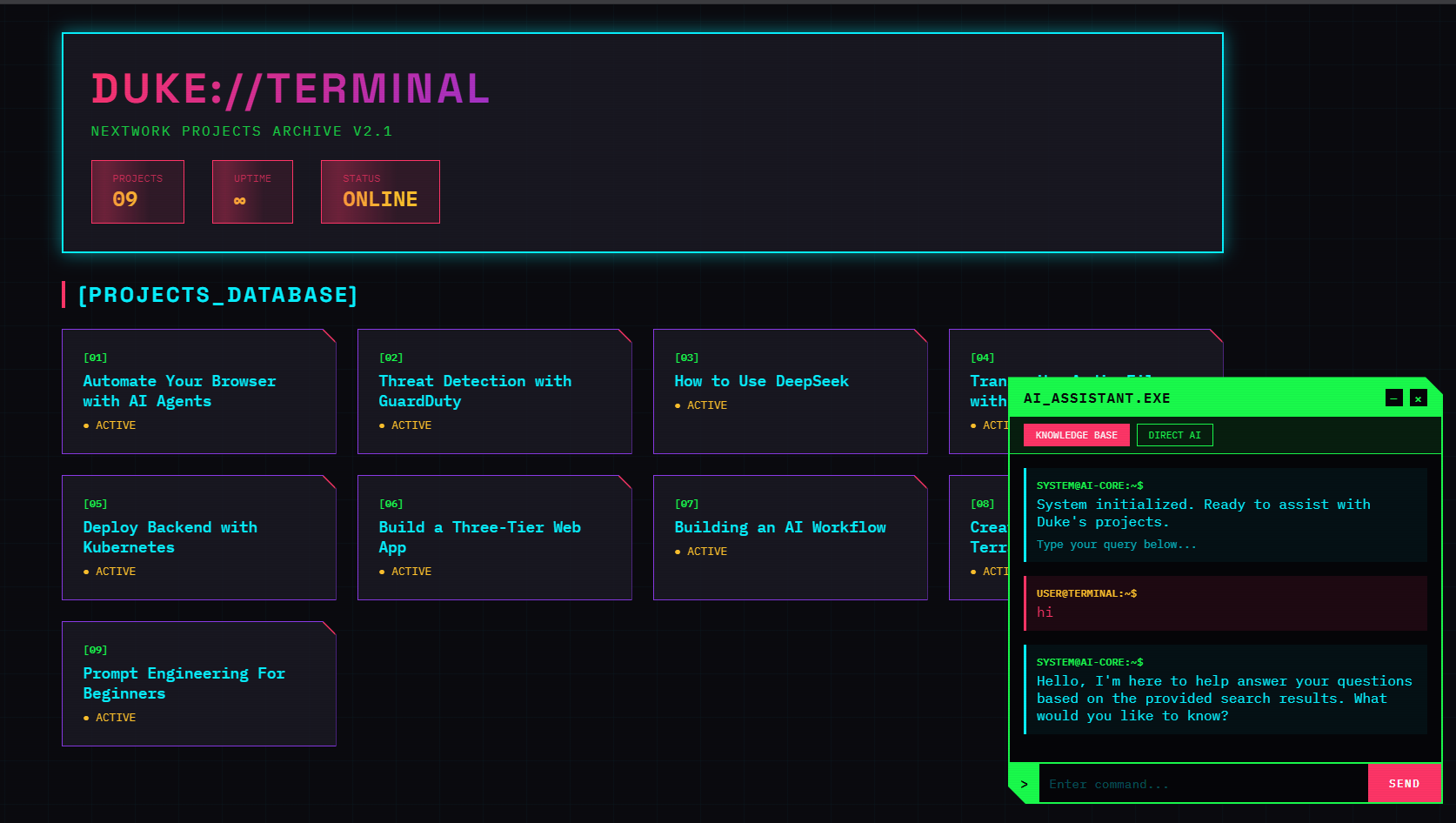Screen dimensions: 1456x823
Task: Close the AI assistant chat panel
Action: [x=1418, y=398]
